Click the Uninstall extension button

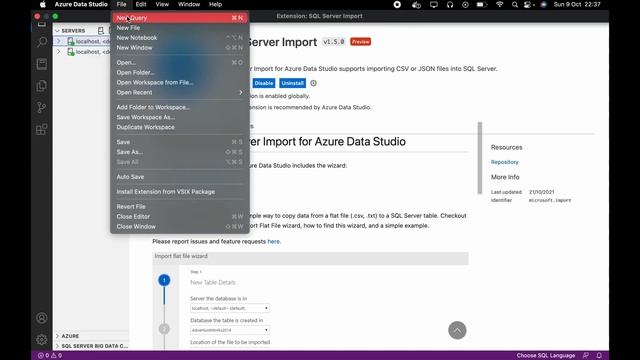(x=292, y=83)
